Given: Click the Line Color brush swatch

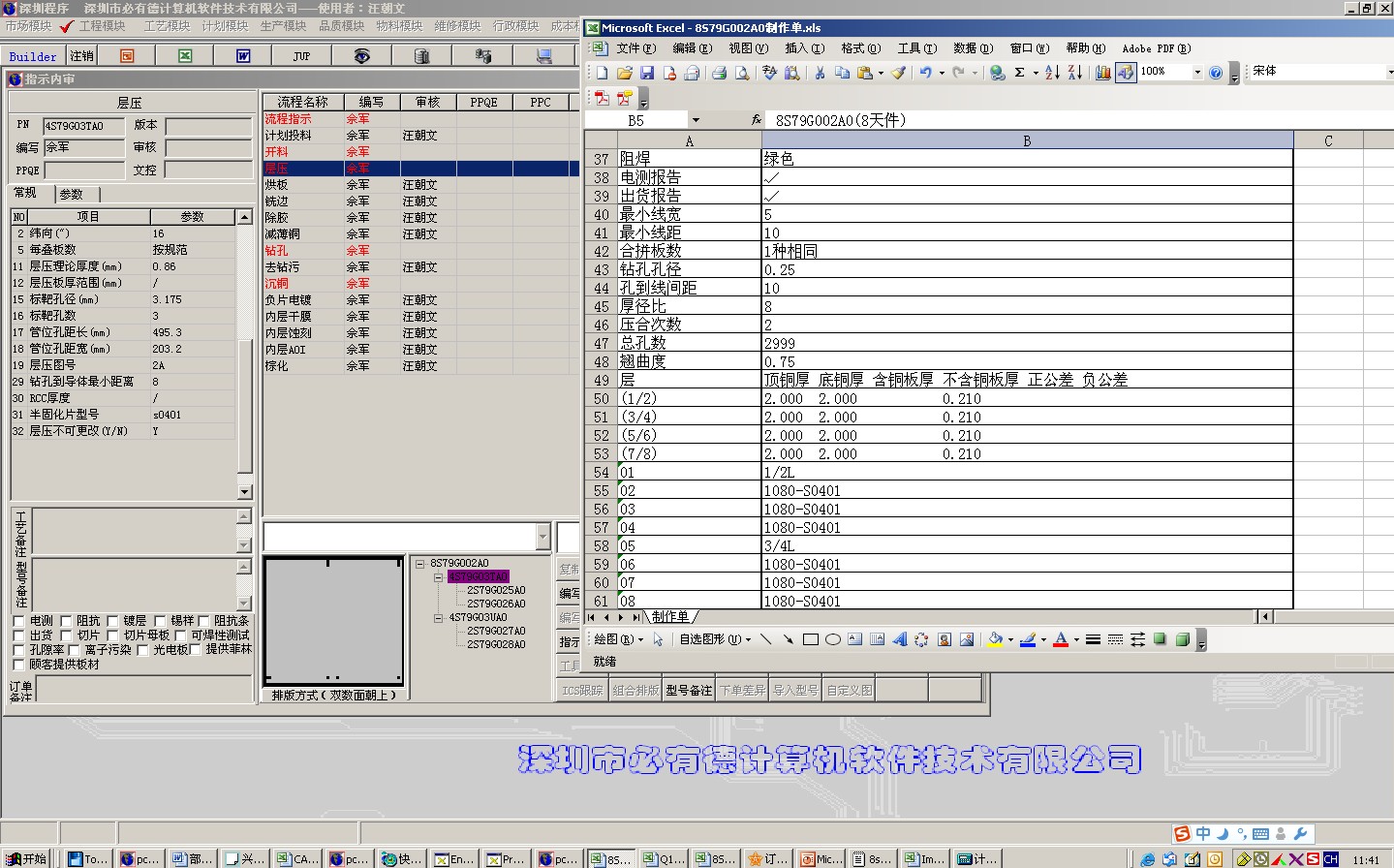Looking at the screenshot, I should (1028, 639).
